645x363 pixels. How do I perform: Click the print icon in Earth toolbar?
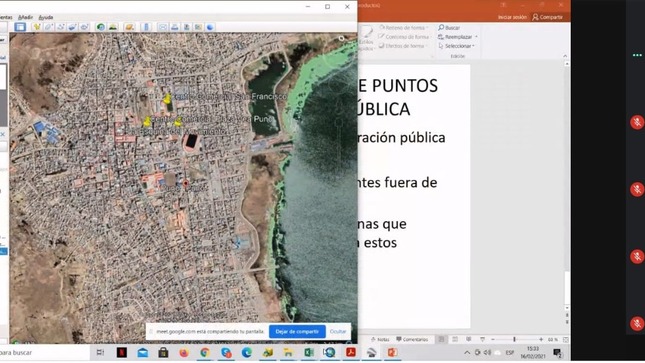pyautogui.click(x=174, y=27)
